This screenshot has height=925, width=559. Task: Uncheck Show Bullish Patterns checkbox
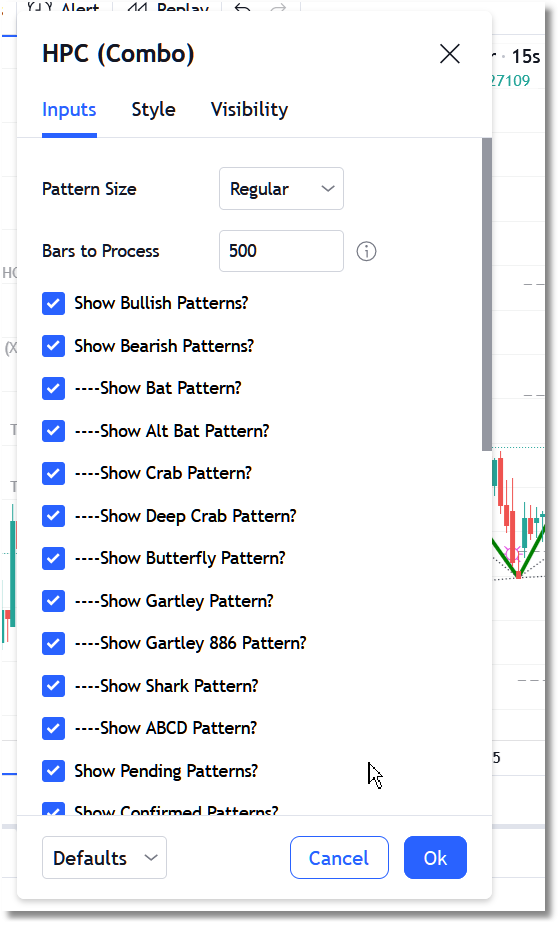54,303
